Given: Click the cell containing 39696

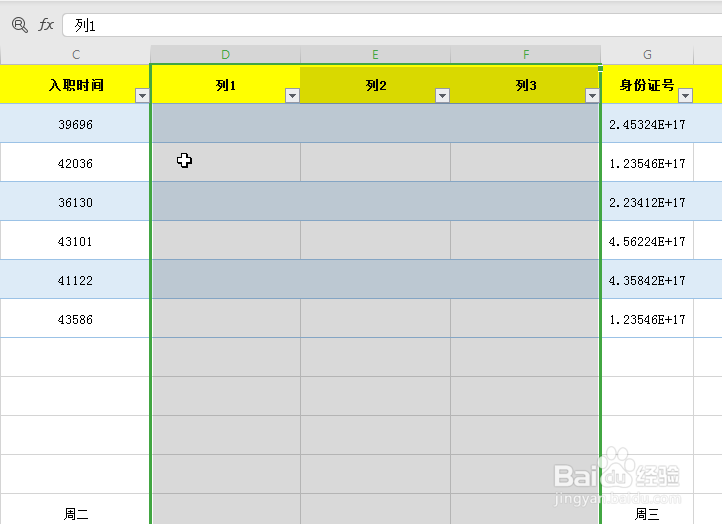Looking at the screenshot, I should coord(76,124).
